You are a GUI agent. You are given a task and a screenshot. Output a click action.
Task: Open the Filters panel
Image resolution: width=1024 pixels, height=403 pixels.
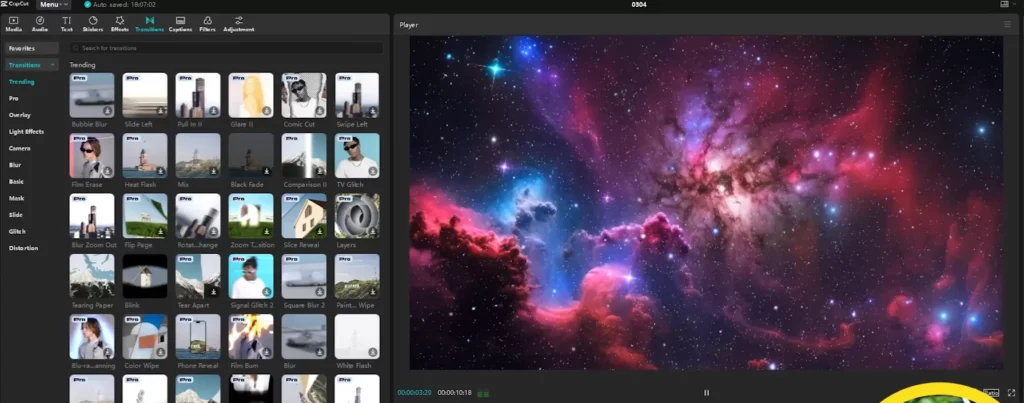pyautogui.click(x=207, y=23)
